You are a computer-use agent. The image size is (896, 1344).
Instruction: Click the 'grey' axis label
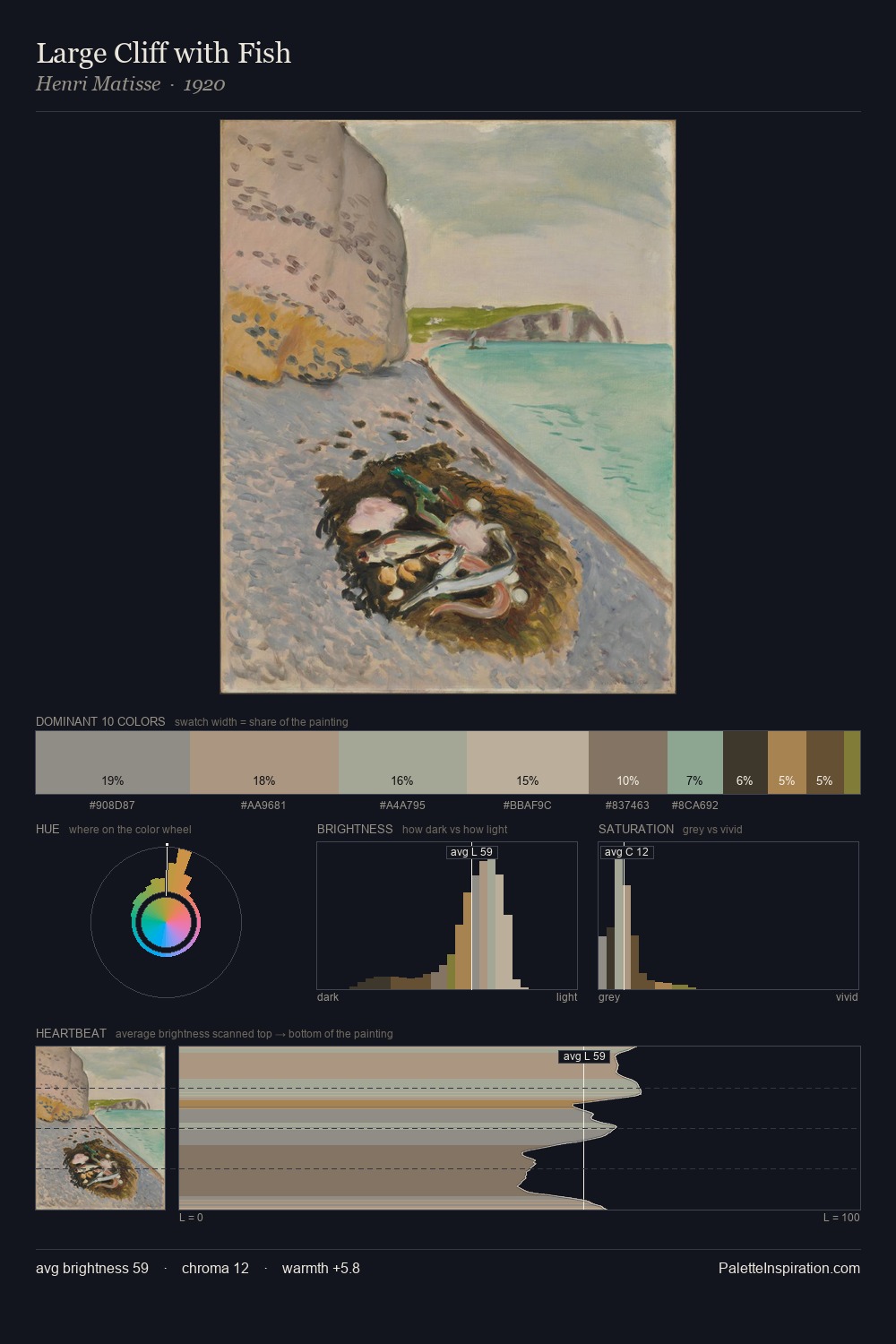click(609, 997)
